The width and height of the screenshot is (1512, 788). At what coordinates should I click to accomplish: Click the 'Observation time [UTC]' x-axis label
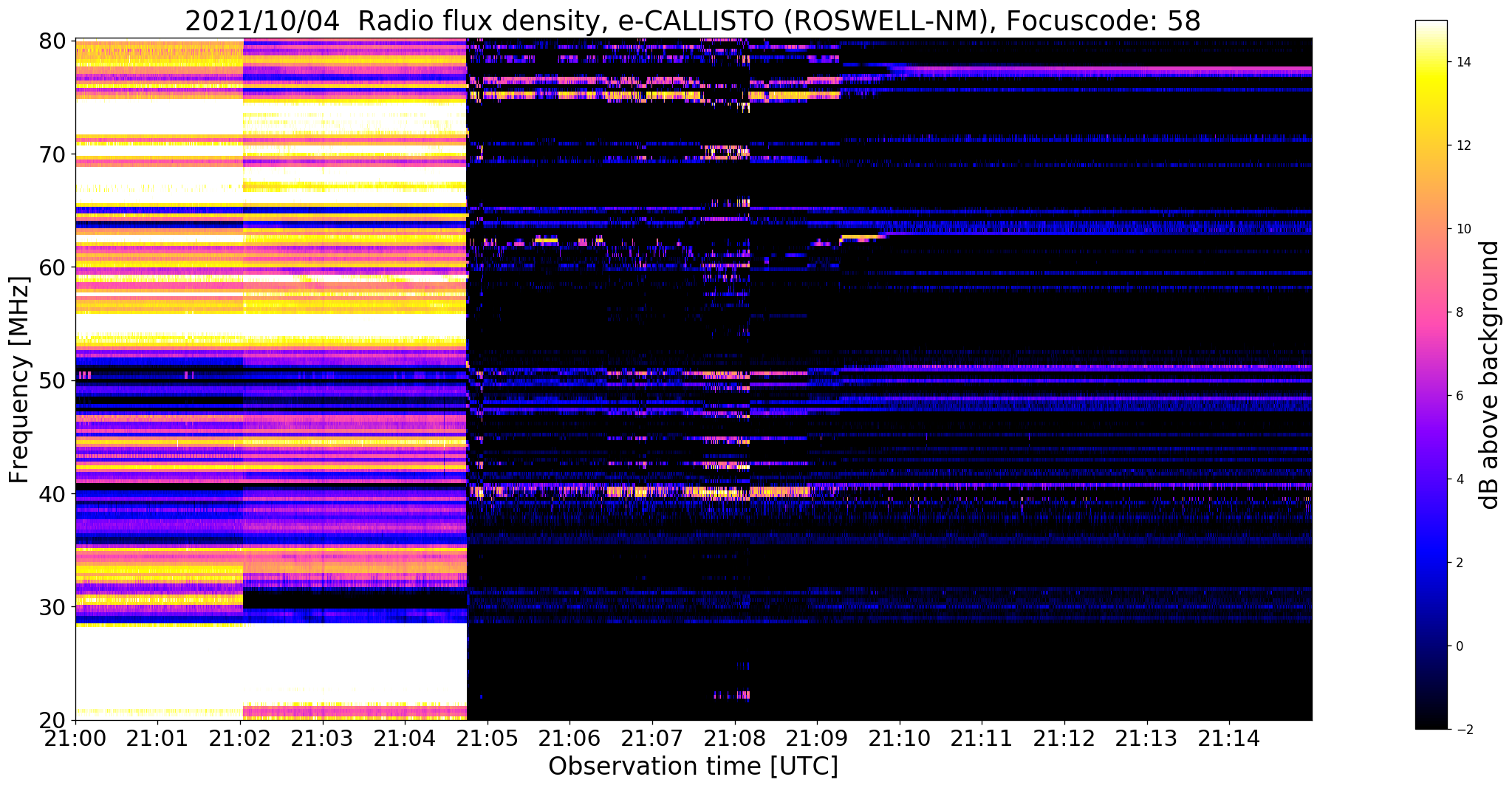693,766
